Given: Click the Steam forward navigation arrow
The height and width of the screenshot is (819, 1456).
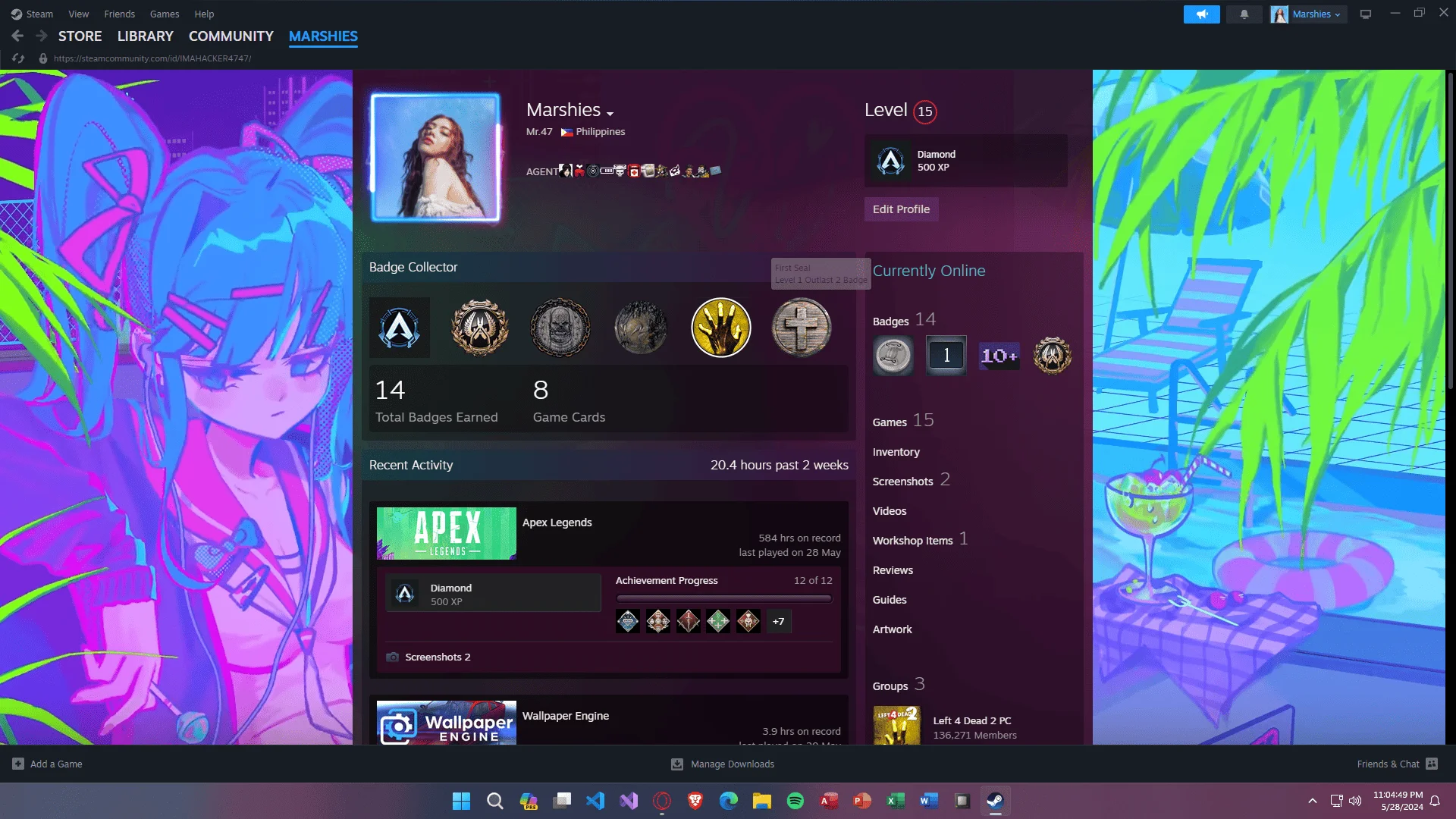Looking at the screenshot, I should [x=42, y=36].
